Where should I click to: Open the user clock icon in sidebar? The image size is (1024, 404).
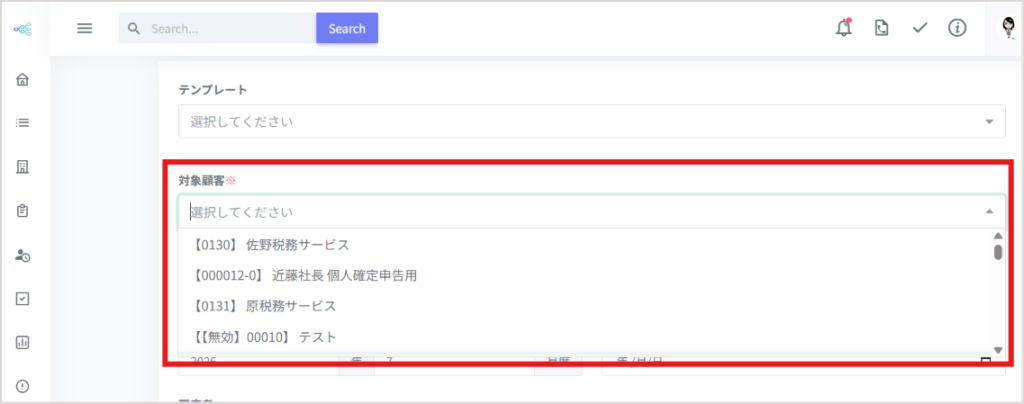(22, 256)
